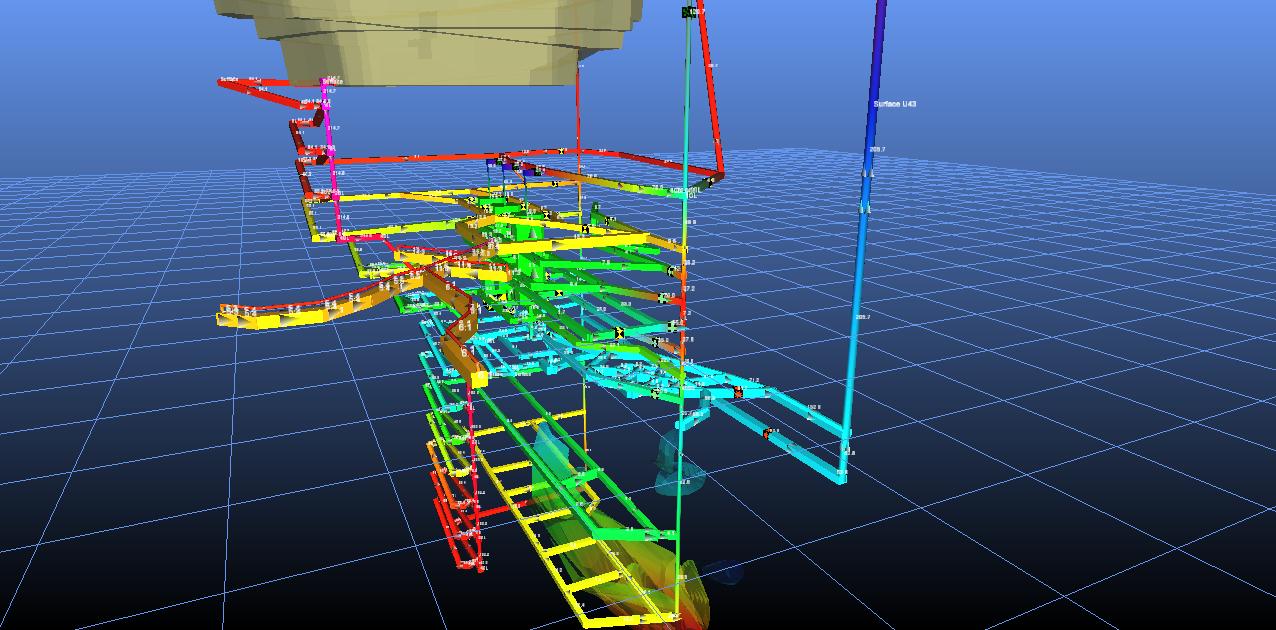Select the lower orange marker on the cyan airway
Image resolution: width=1276 pixels, height=630 pixels.
[767, 433]
